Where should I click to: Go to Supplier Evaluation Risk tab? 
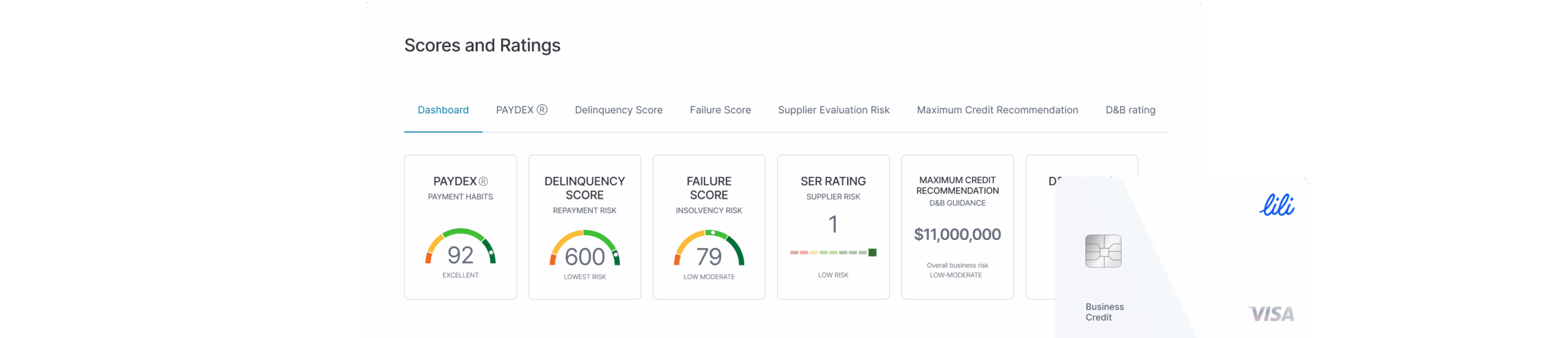pyautogui.click(x=834, y=110)
